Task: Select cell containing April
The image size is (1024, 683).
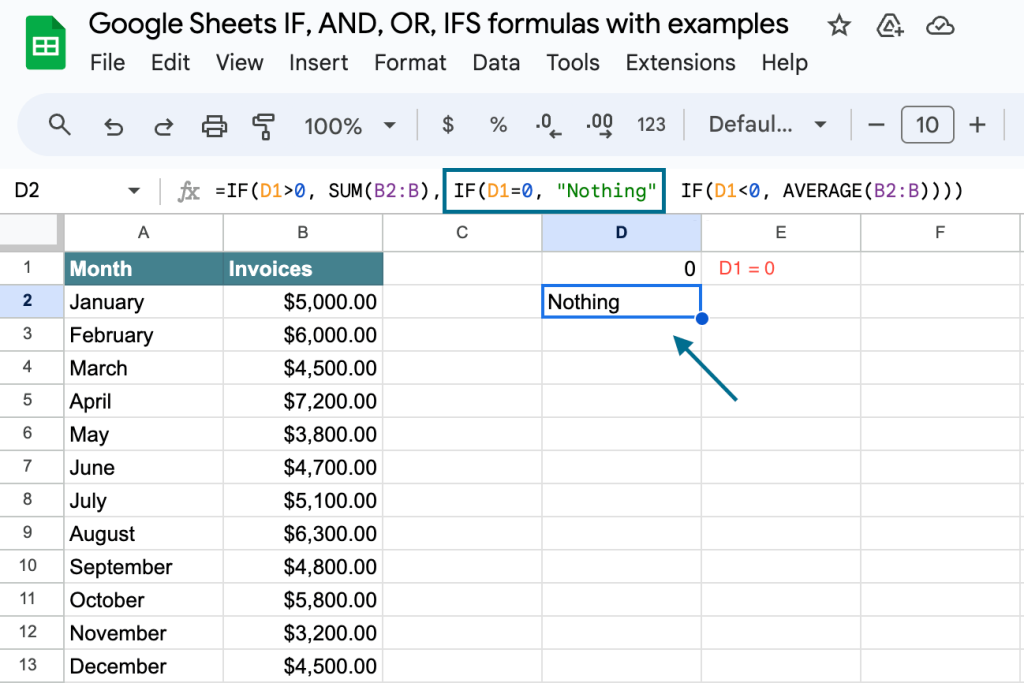Action: point(144,401)
